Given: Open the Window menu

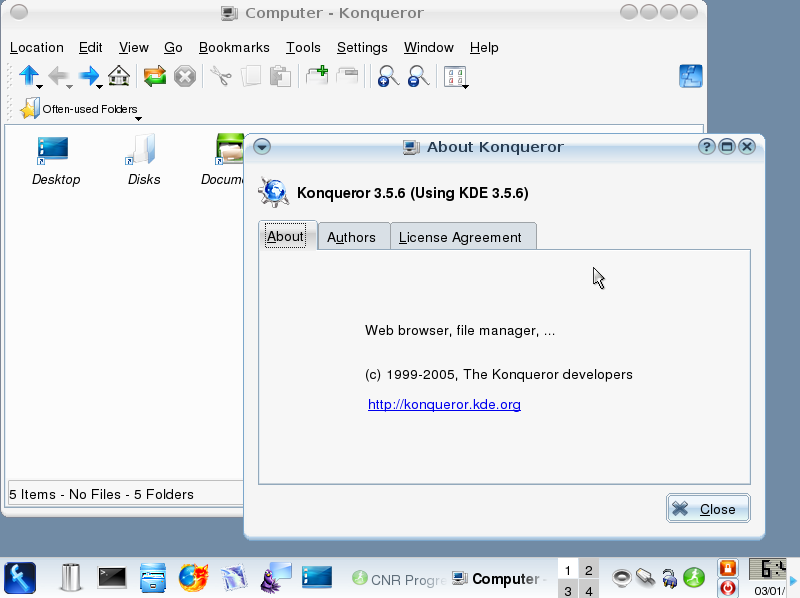Looking at the screenshot, I should (x=429, y=47).
